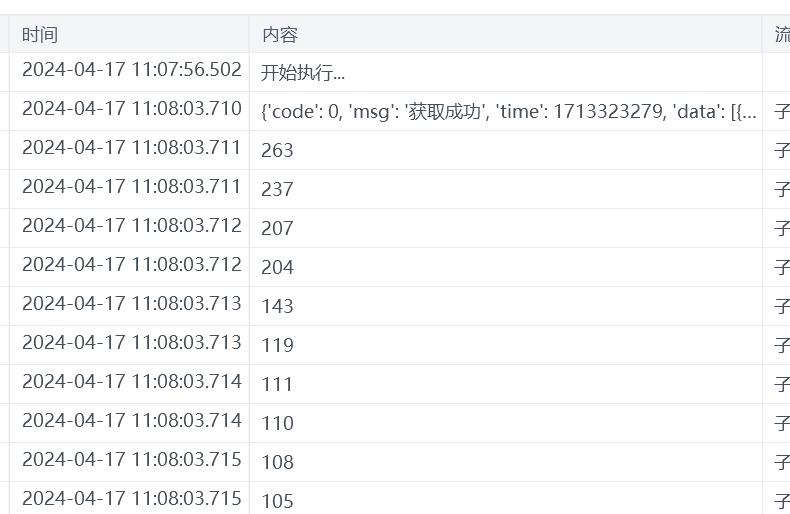Click the timestamp 2024-04-17 11:07:56.502

tap(132, 69)
